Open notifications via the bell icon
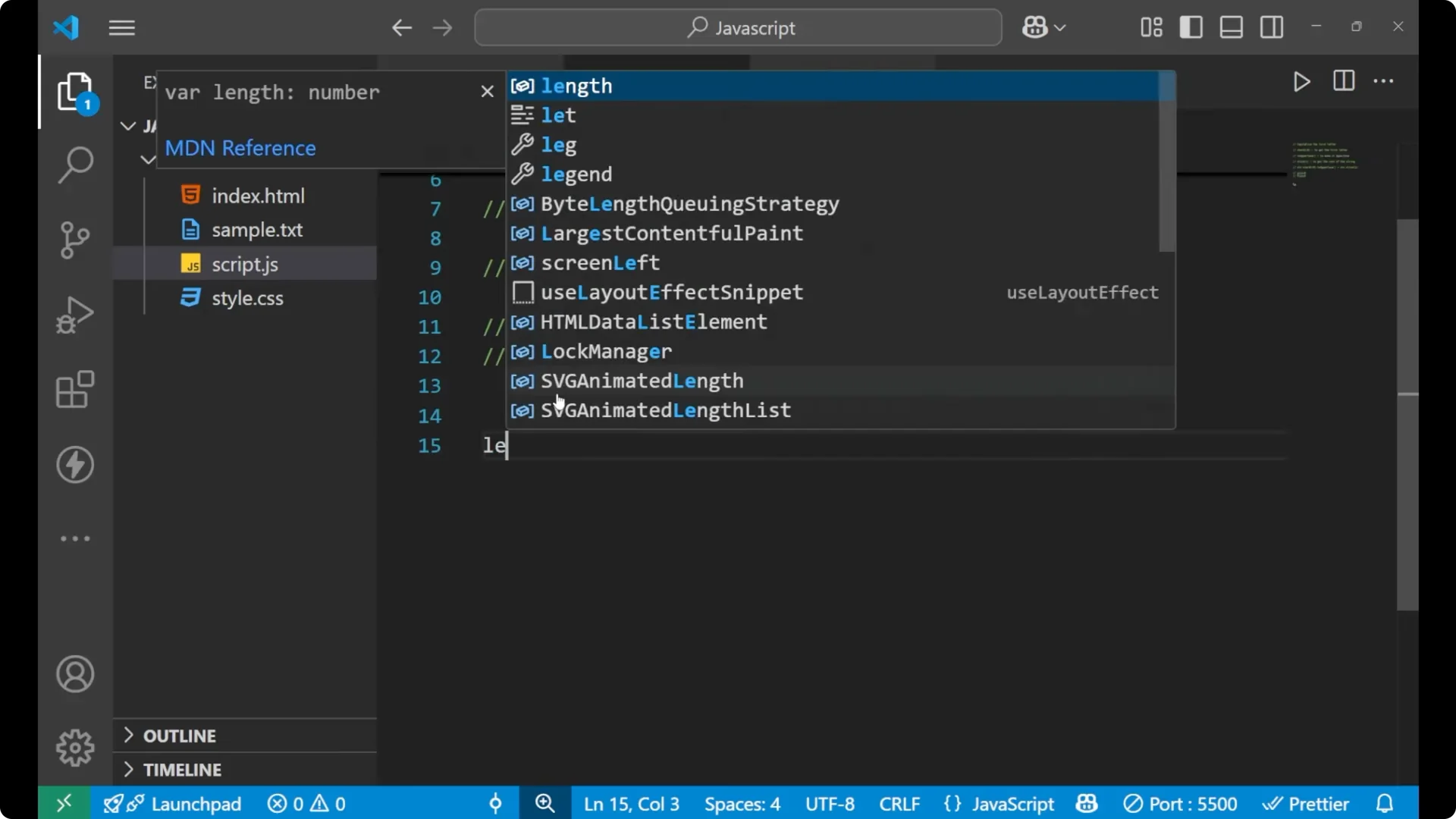 (x=1385, y=803)
